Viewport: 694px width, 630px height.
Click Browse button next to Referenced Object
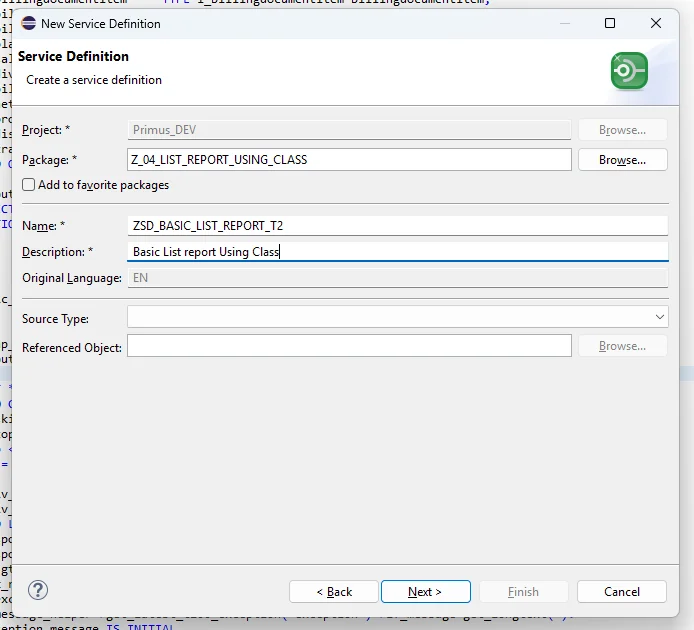click(622, 346)
